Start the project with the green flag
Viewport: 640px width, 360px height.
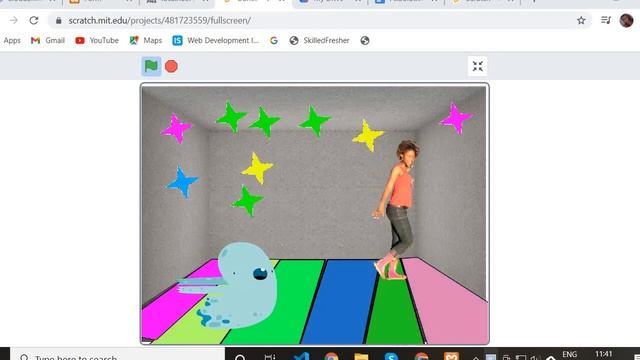coord(151,66)
